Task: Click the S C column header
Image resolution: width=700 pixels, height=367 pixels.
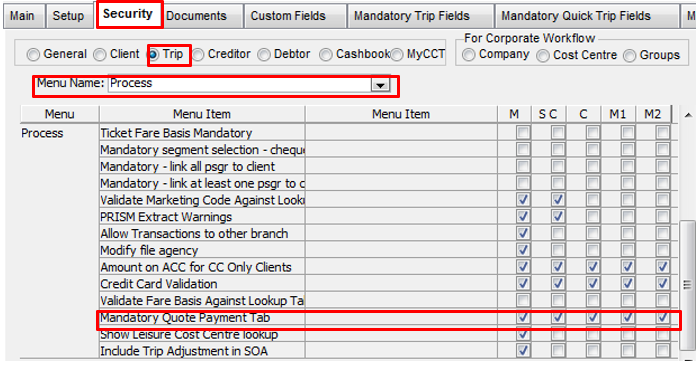Action: 548,114
